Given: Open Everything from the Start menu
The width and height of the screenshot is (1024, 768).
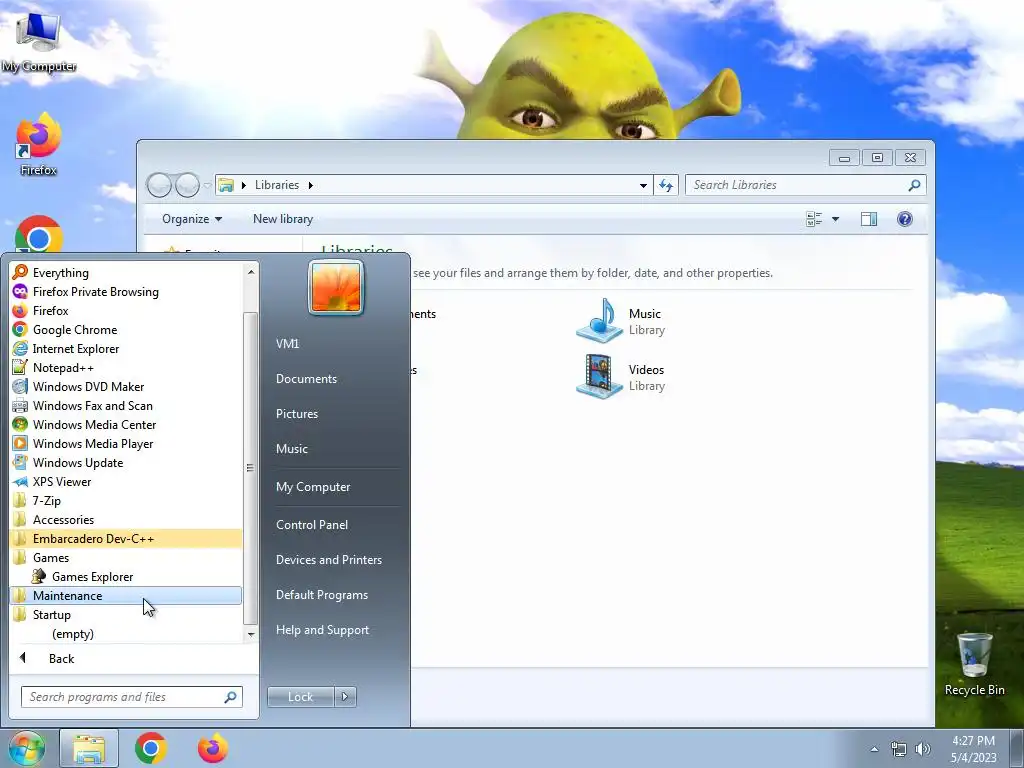Looking at the screenshot, I should (x=126, y=273).
